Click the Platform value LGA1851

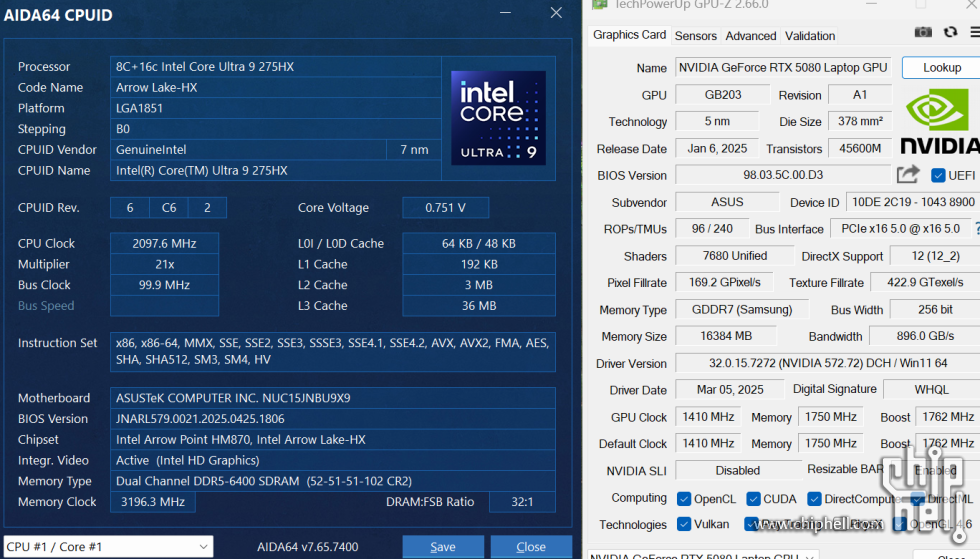[276, 108]
